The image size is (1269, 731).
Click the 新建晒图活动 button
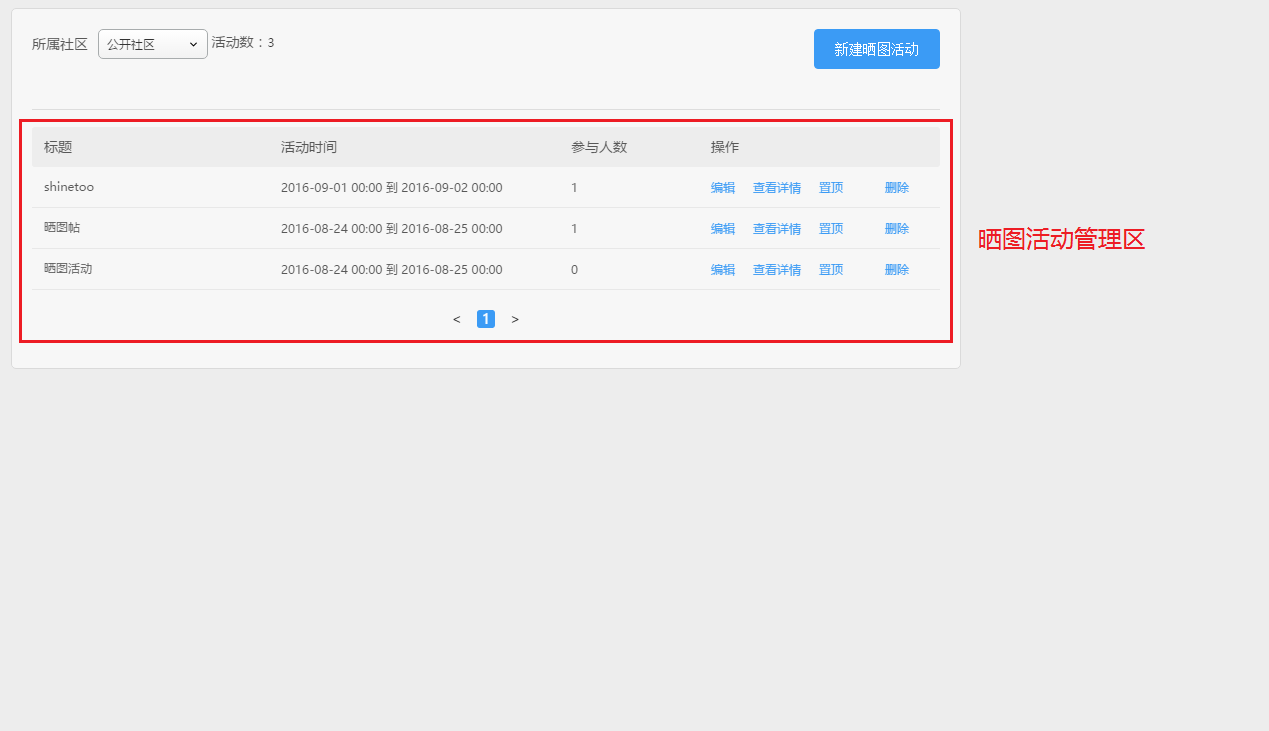coord(876,49)
